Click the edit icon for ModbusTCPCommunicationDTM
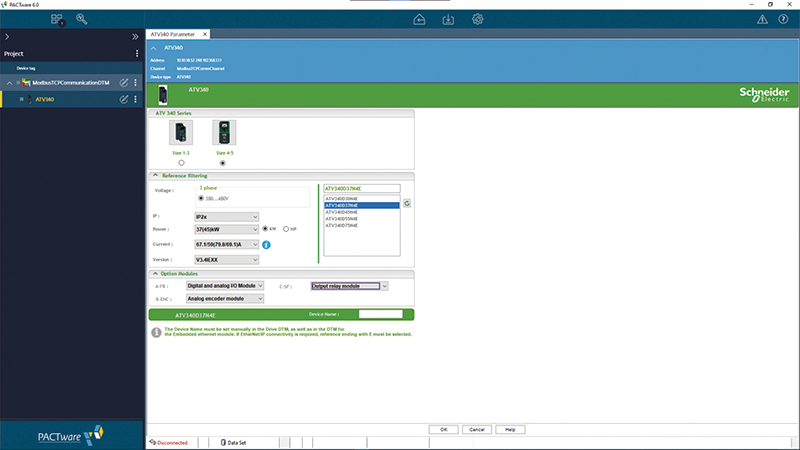 (123, 83)
